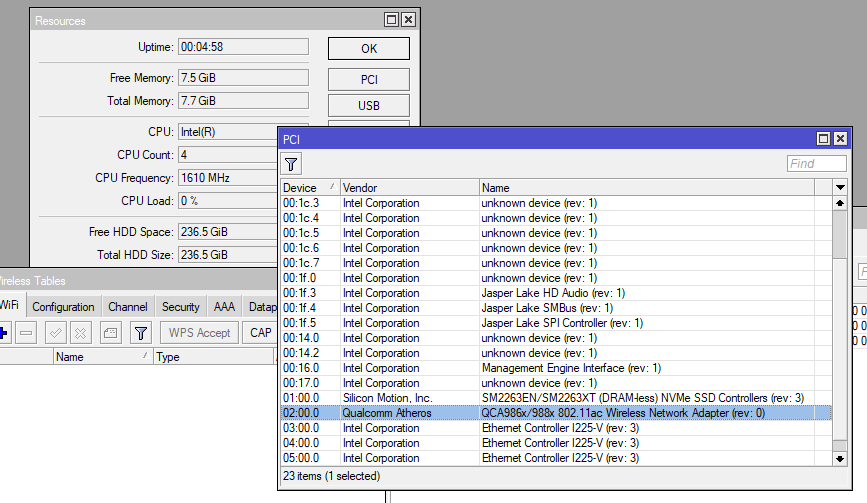Screen dimensions: 867x503
Task: Click scrollbar up arrow in PCI list
Action: tap(840, 203)
